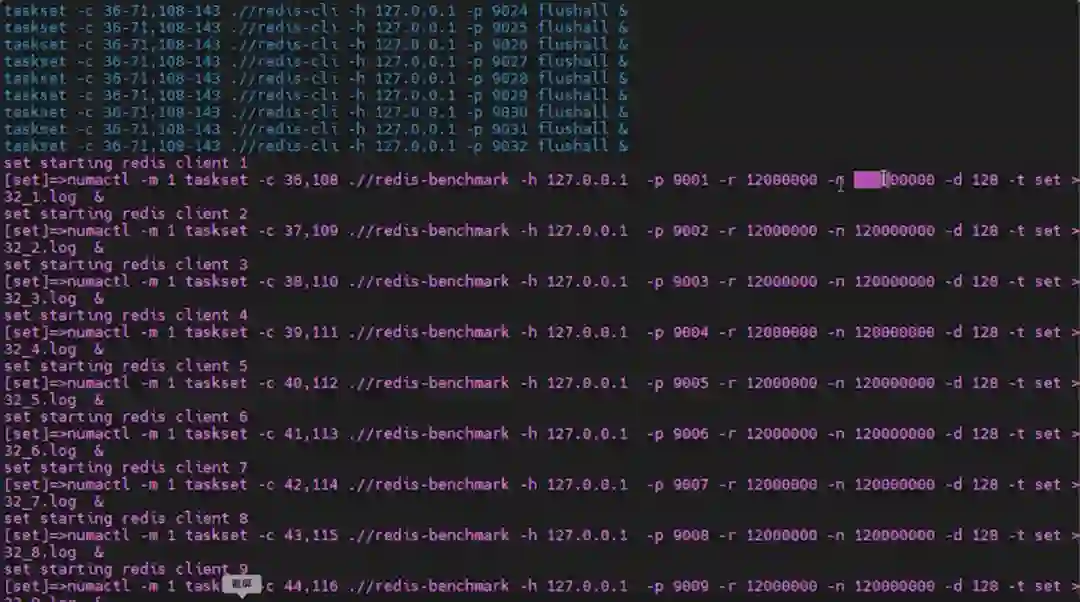Click the 32_7.log filename text
This screenshot has height=602, width=1080.
pos(40,501)
